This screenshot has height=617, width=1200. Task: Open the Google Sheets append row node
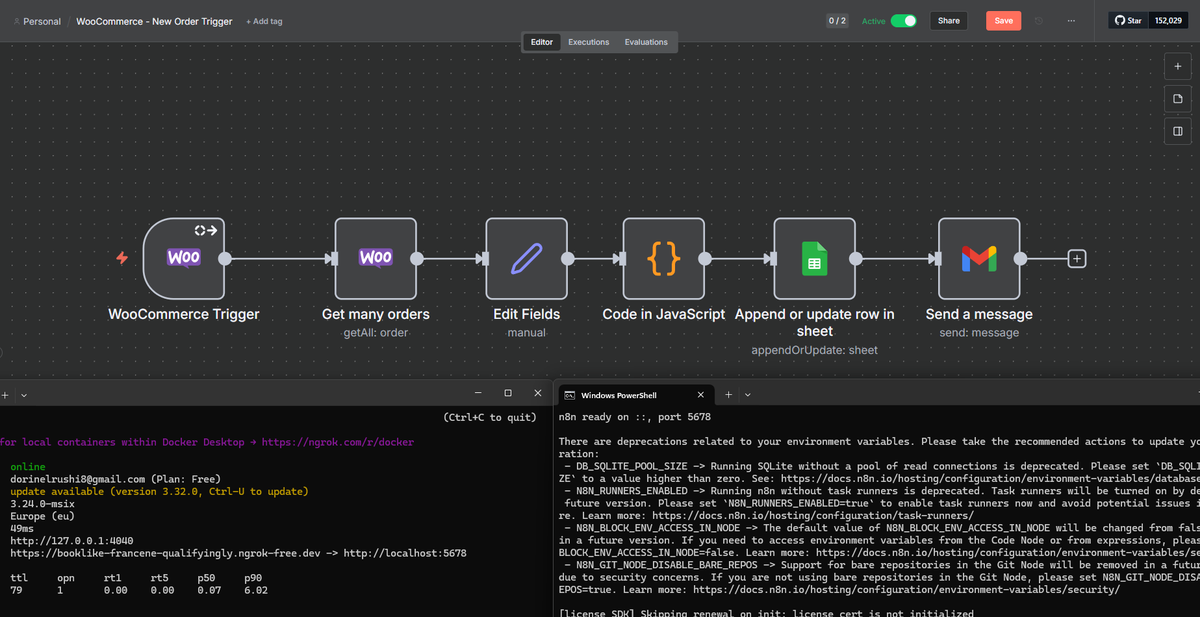pyautogui.click(x=814, y=258)
